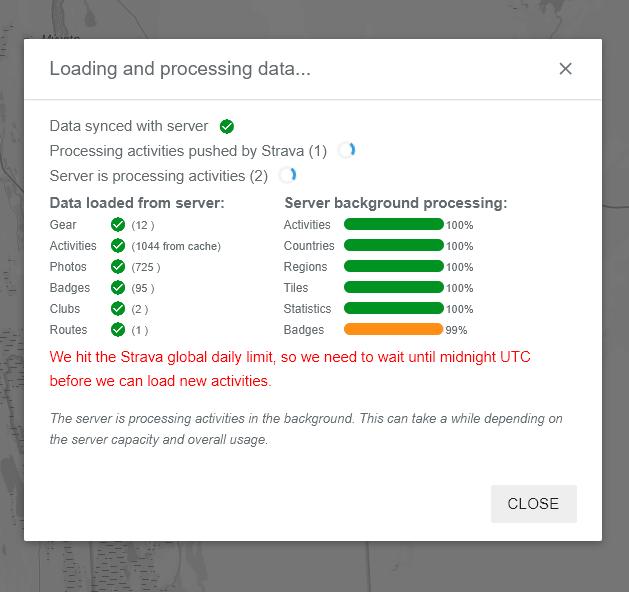Click the Countries progress bar

click(x=393, y=246)
